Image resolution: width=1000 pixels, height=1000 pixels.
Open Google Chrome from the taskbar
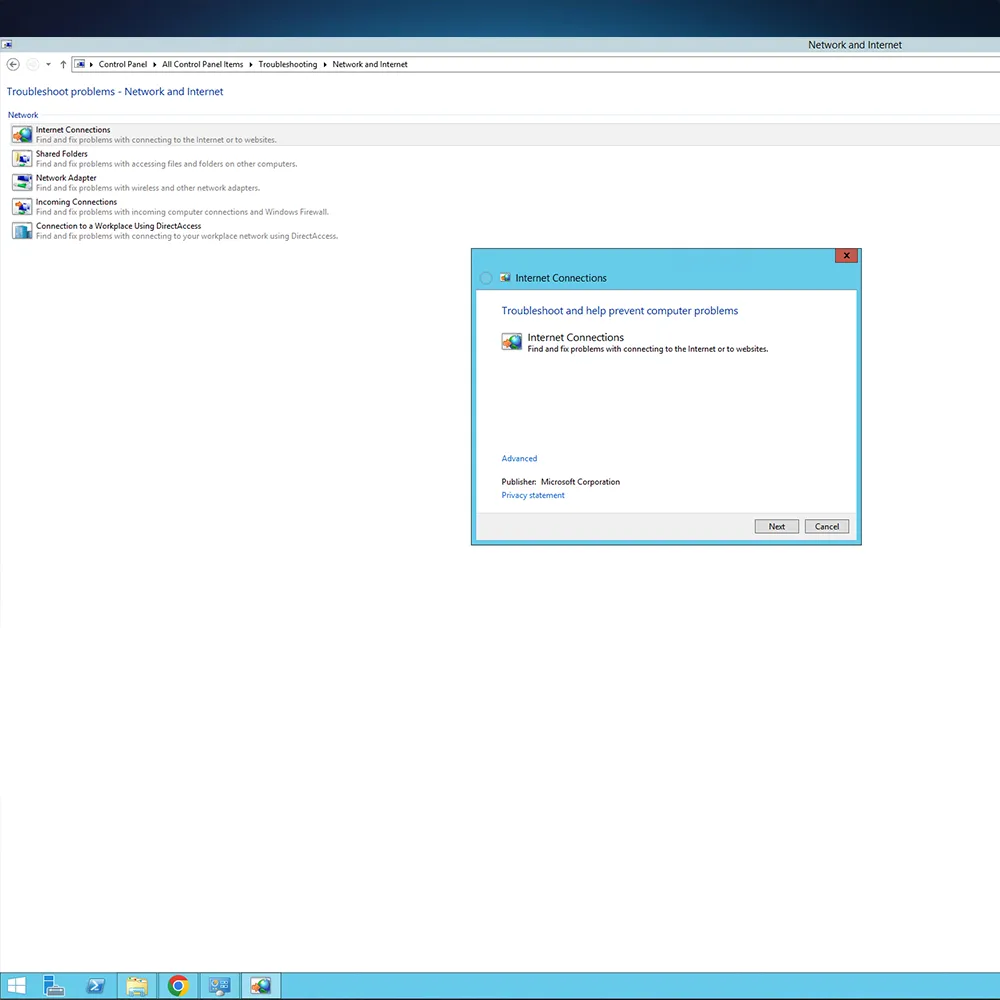(x=178, y=986)
